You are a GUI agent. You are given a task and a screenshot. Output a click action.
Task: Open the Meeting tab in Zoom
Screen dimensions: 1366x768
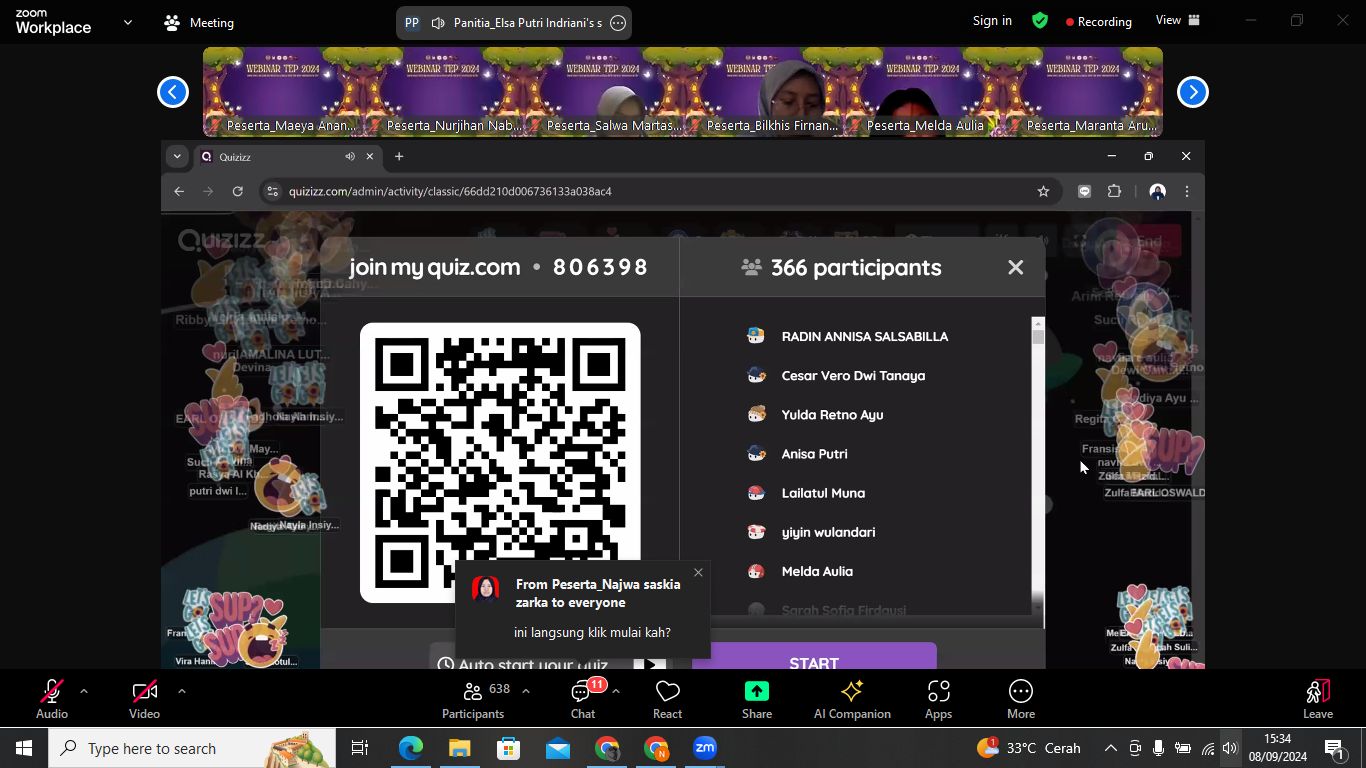199,22
